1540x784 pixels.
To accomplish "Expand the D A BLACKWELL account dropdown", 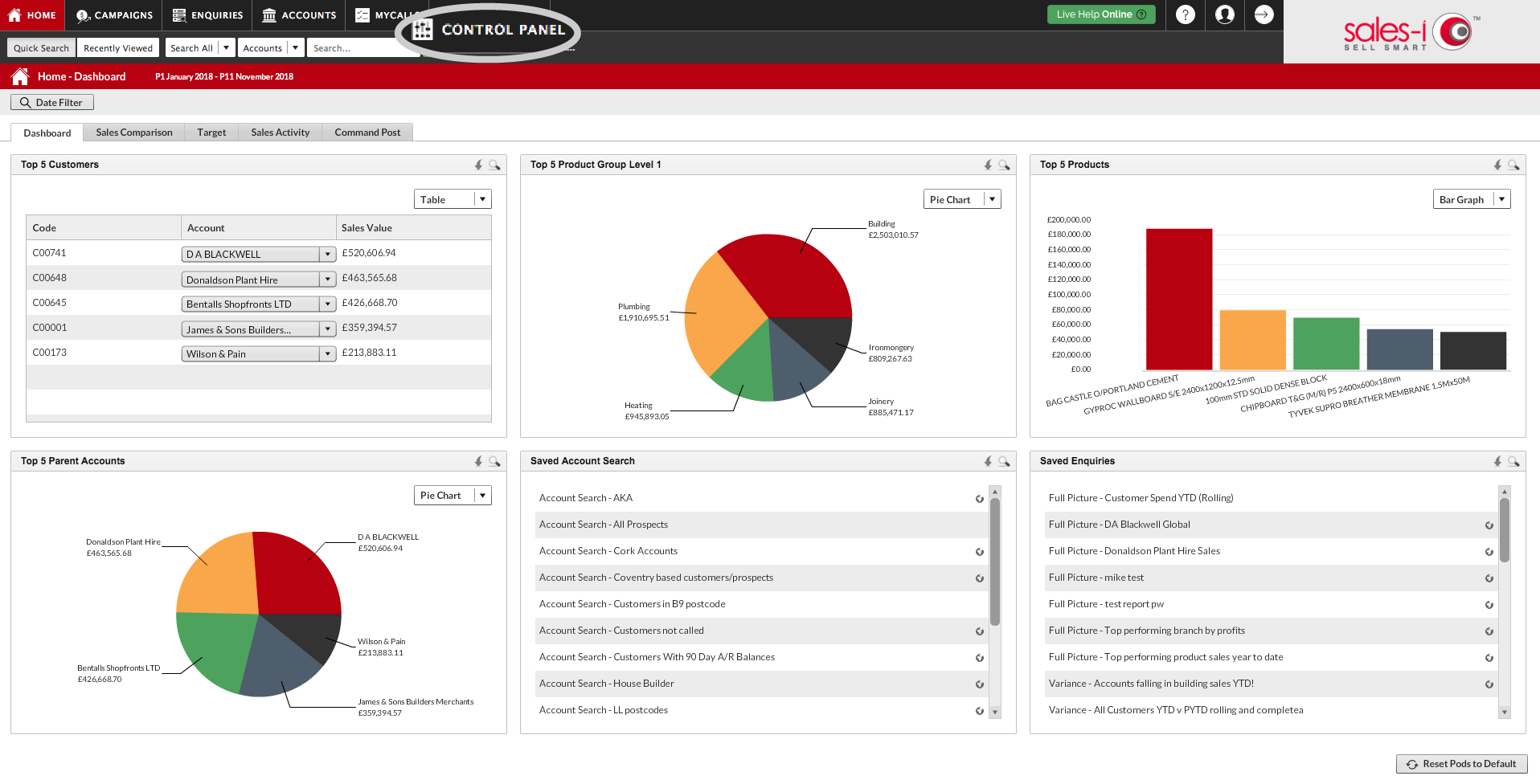I will pyautogui.click(x=327, y=255).
